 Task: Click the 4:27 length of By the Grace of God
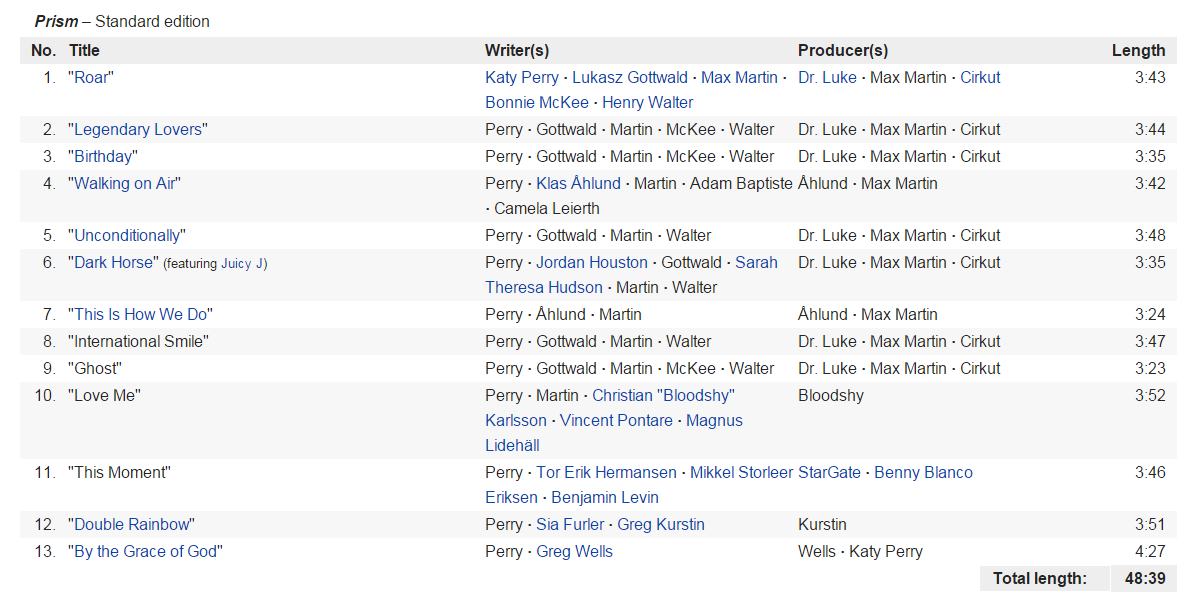(1150, 551)
